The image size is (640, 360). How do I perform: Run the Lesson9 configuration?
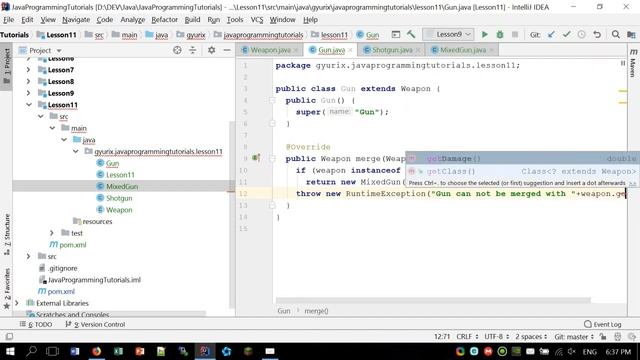click(484, 35)
